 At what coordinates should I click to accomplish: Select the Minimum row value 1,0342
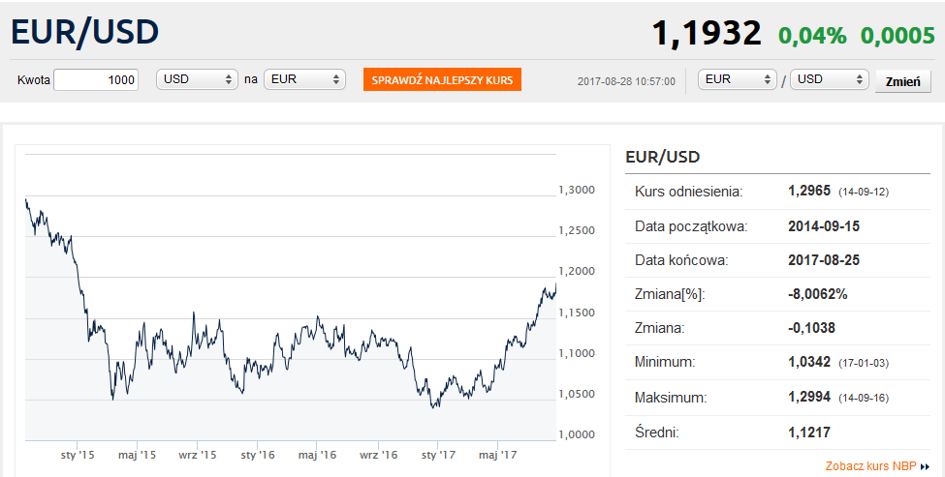(x=811, y=362)
